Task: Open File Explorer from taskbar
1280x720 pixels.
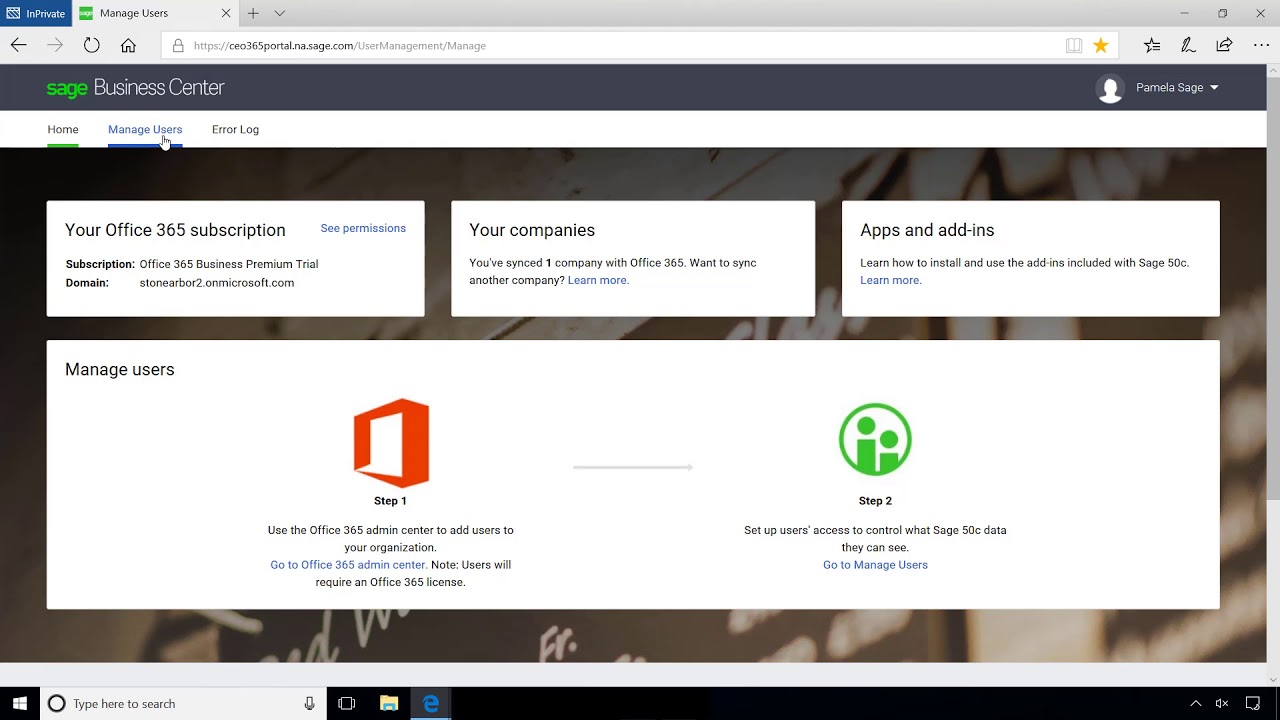Action: (x=389, y=704)
